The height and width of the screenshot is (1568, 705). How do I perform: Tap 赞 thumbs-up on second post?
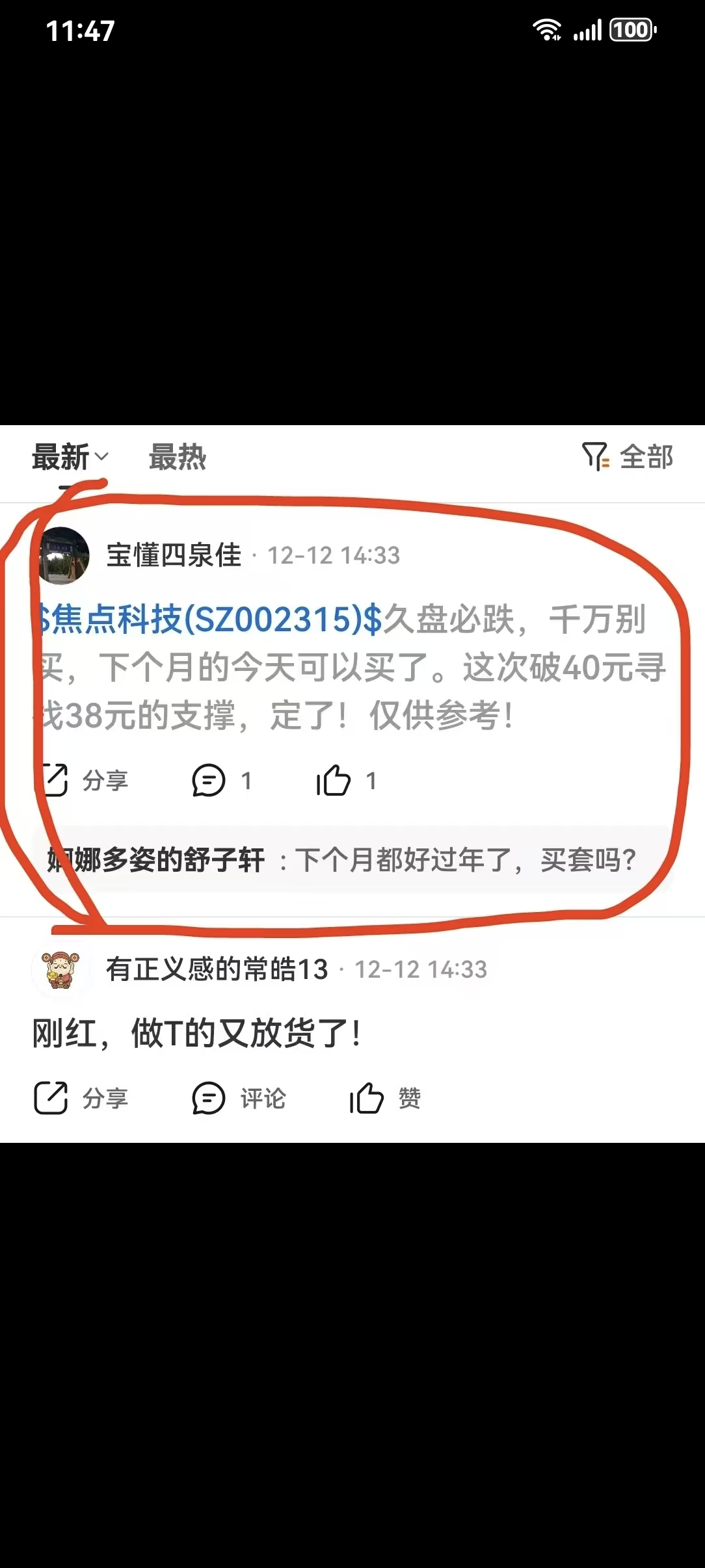[367, 1098]
